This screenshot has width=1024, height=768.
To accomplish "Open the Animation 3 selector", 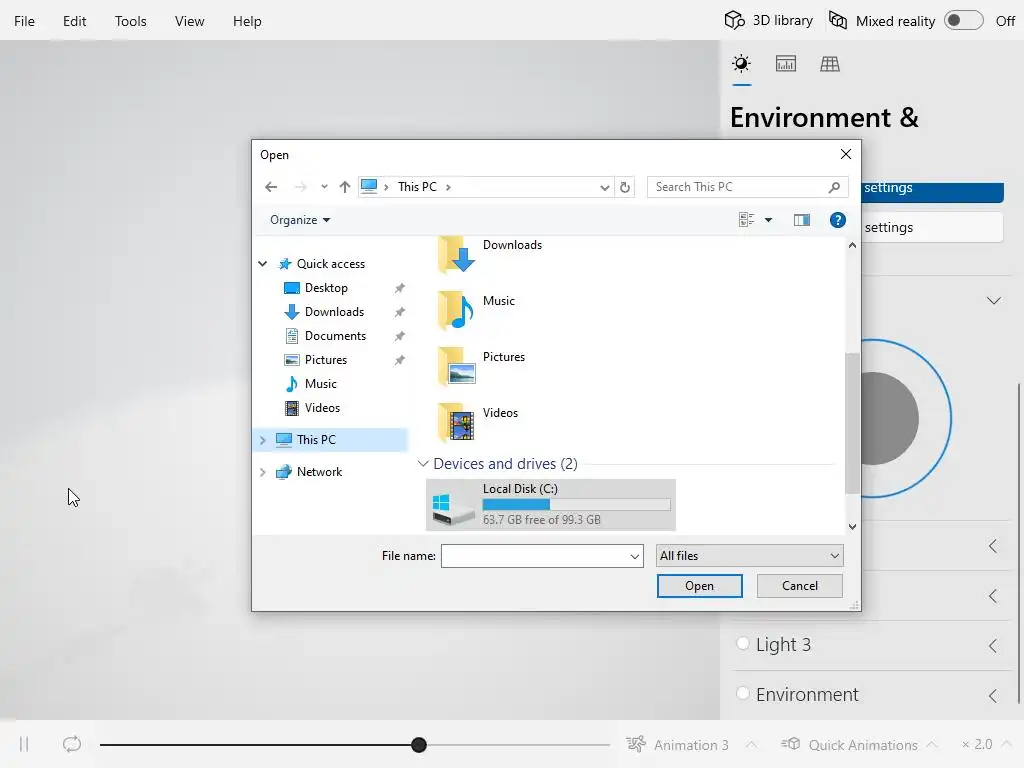I will coord(691,744).
